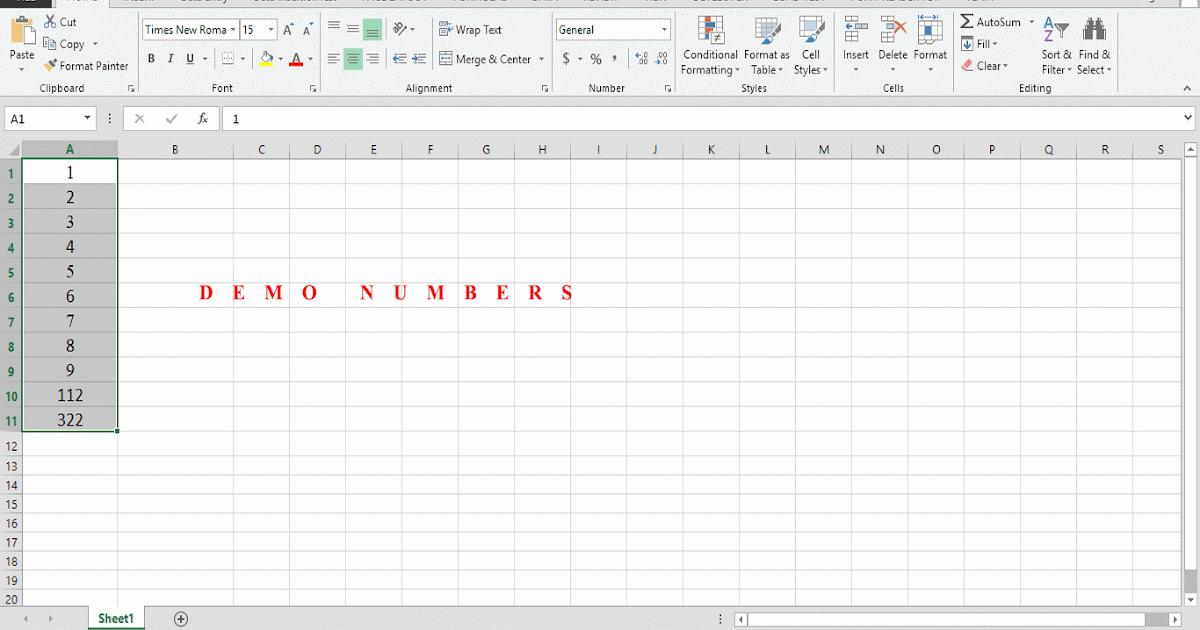Viewport: 1200px width, 630px height.
Task: Click the Increase Decimal icon
Action: point(640,58)
